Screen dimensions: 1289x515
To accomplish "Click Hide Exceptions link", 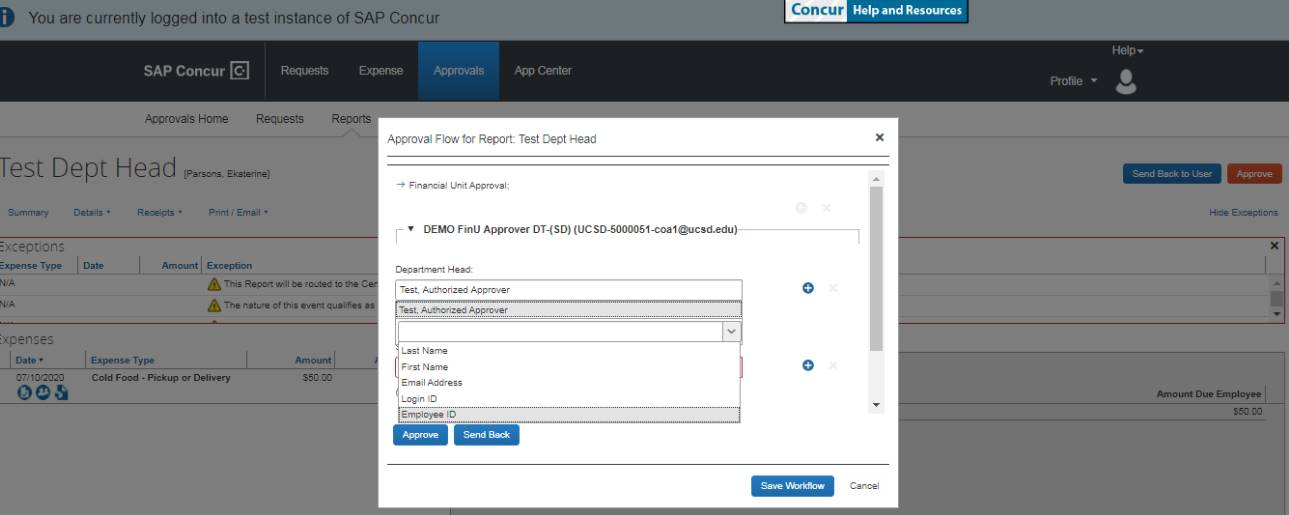I will point(1243,212).
